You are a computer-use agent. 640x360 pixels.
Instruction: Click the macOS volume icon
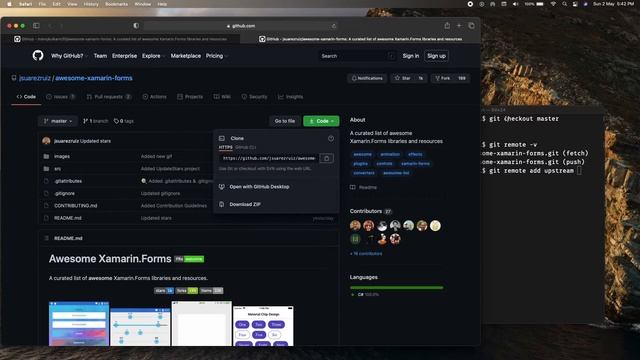(516, 4)
